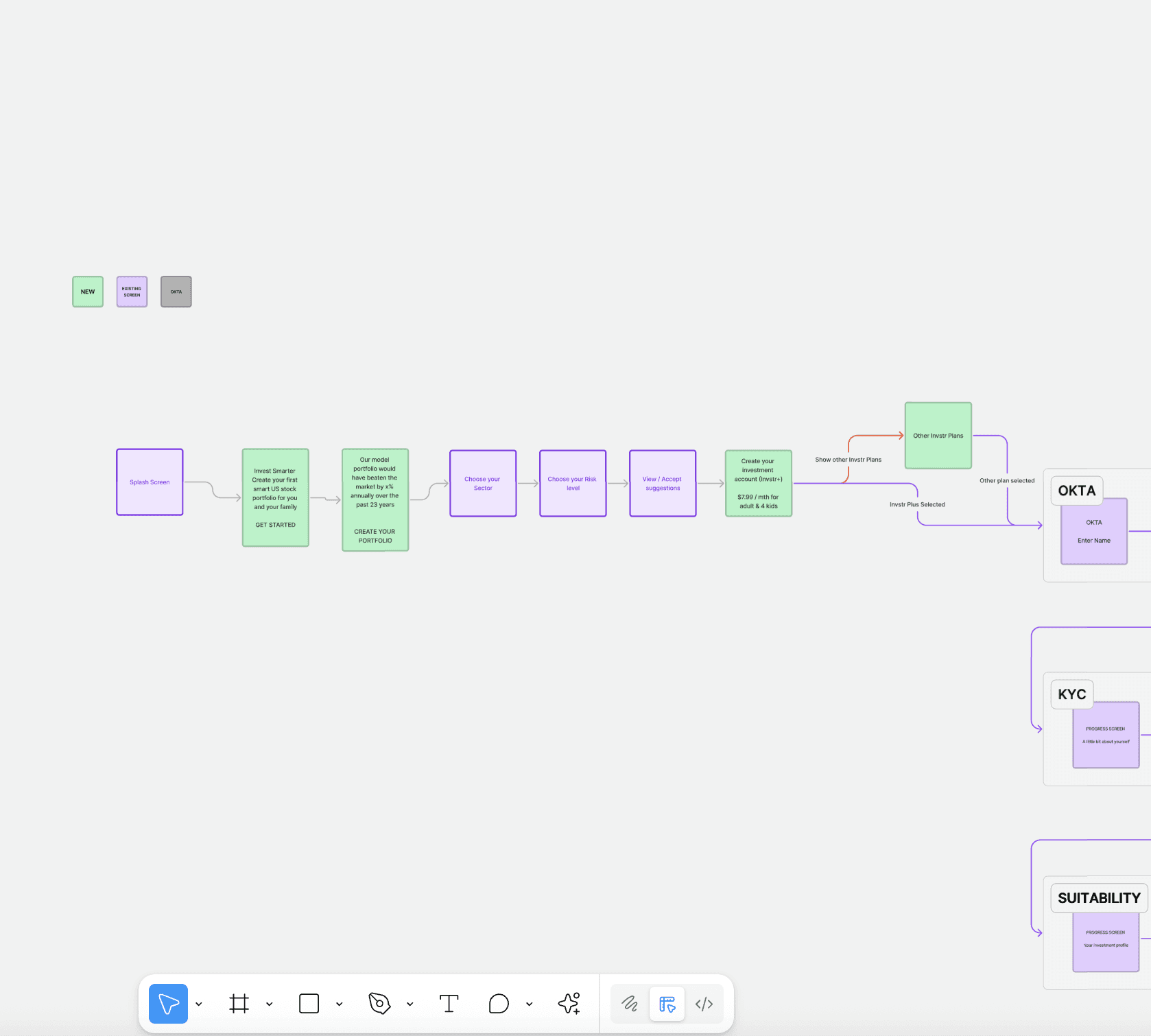Expand Comment tool options dropdown
Screen dimensions: 1151x1036
(530, 1004)
